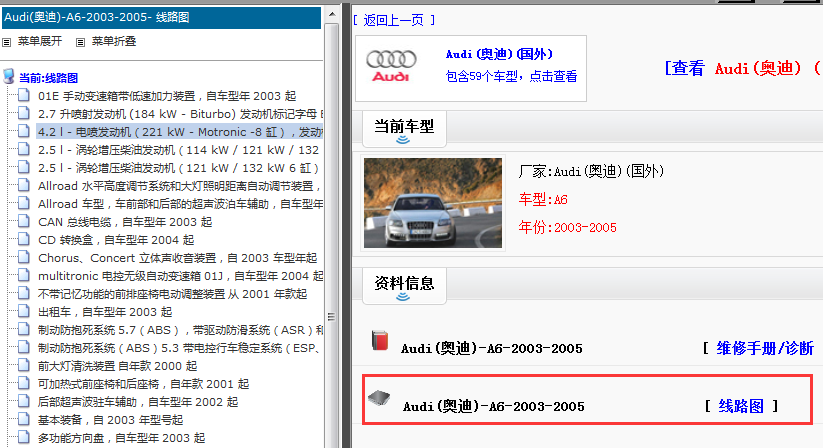This screenshot has height=448, width=823.
Task: Open 维修手册/诊断 link
Action: point(765,348)
